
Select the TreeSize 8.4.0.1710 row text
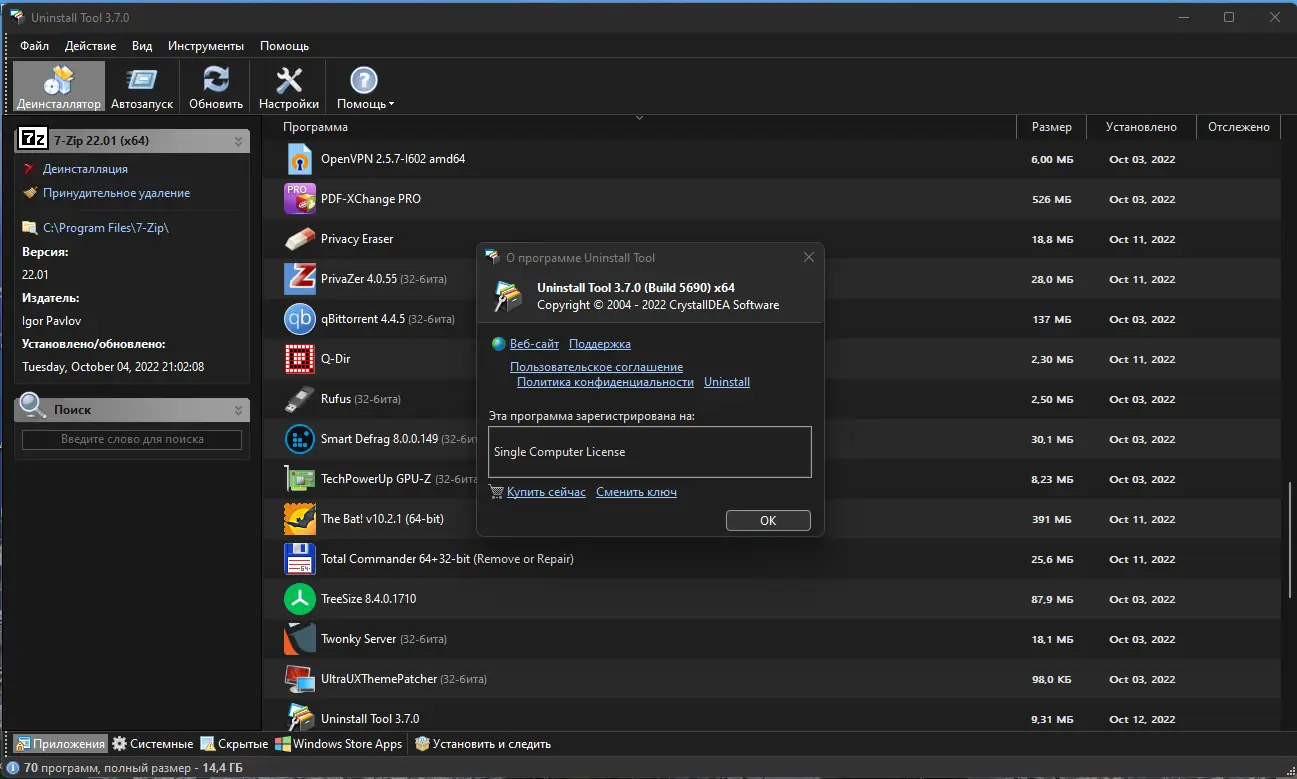(x=368, y=599)
